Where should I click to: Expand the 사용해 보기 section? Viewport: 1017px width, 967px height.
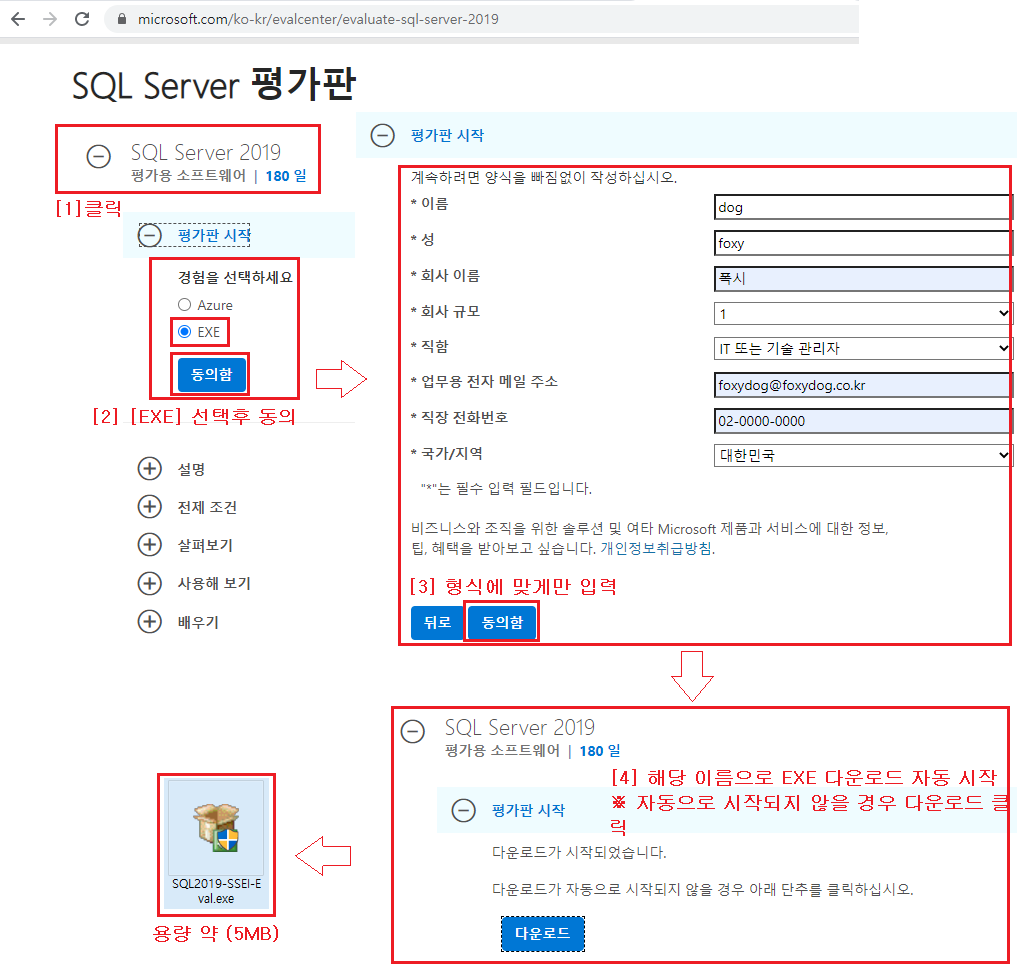150,583
